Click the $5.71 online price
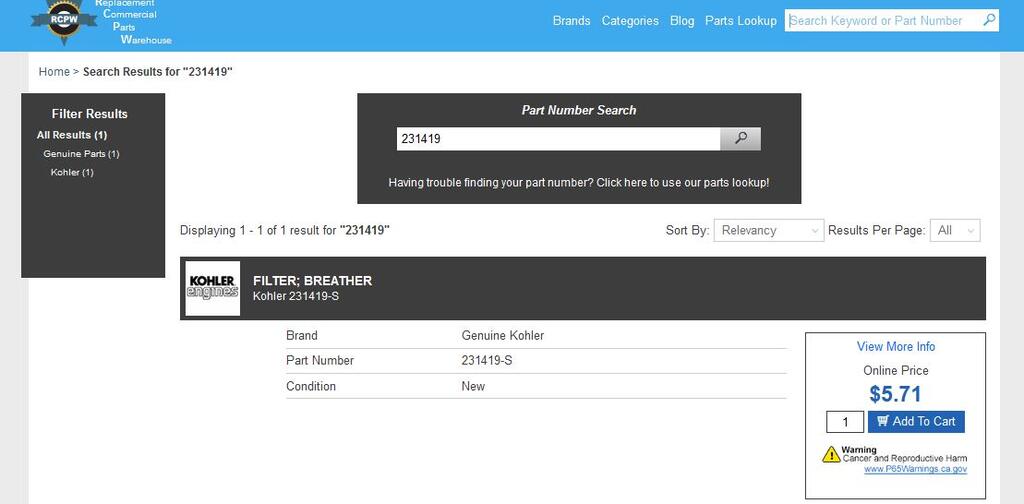The width and height of the screenshot is (1024, 504). (895, 394)
